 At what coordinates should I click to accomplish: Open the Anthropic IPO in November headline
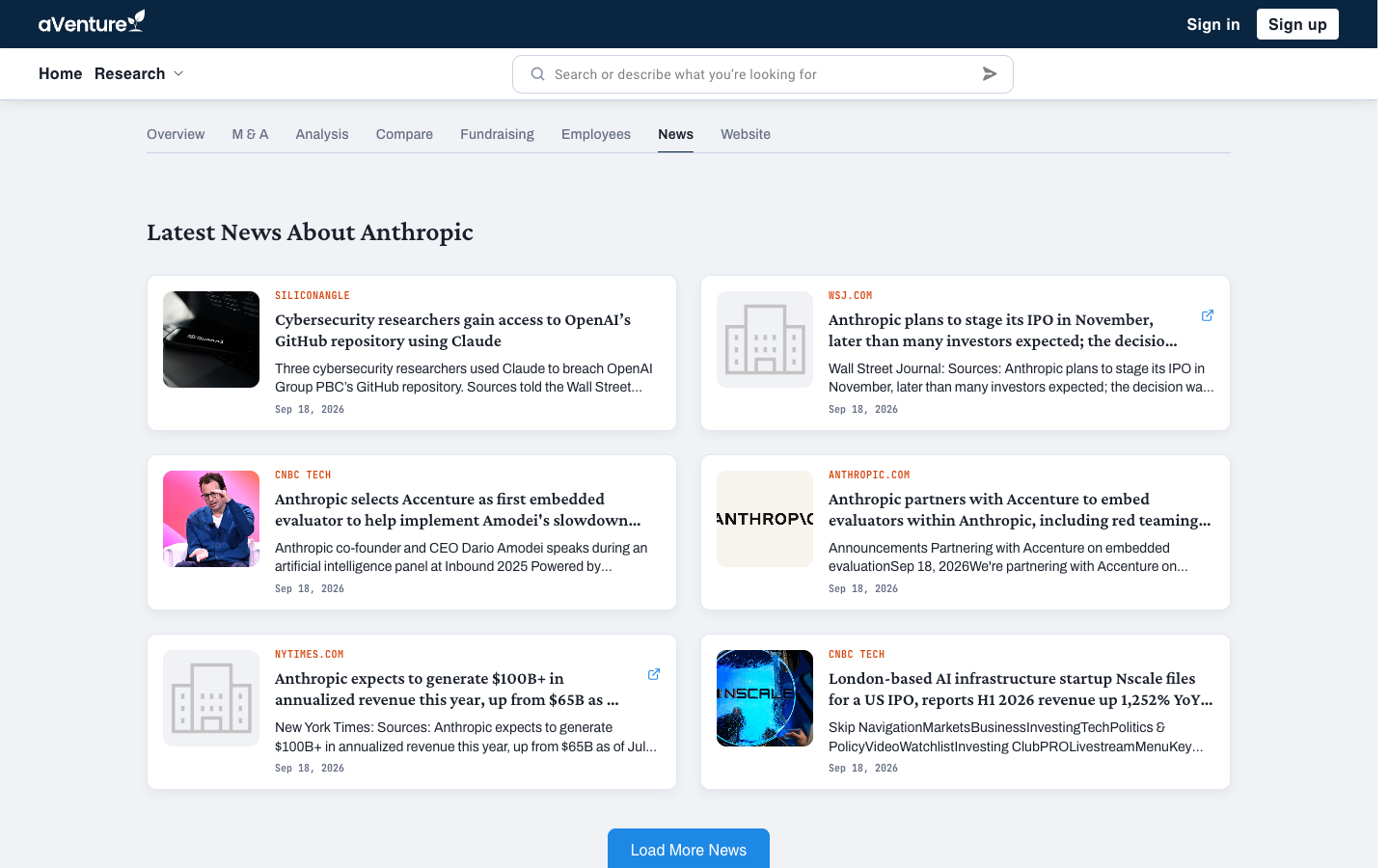tap(1003, 330)
